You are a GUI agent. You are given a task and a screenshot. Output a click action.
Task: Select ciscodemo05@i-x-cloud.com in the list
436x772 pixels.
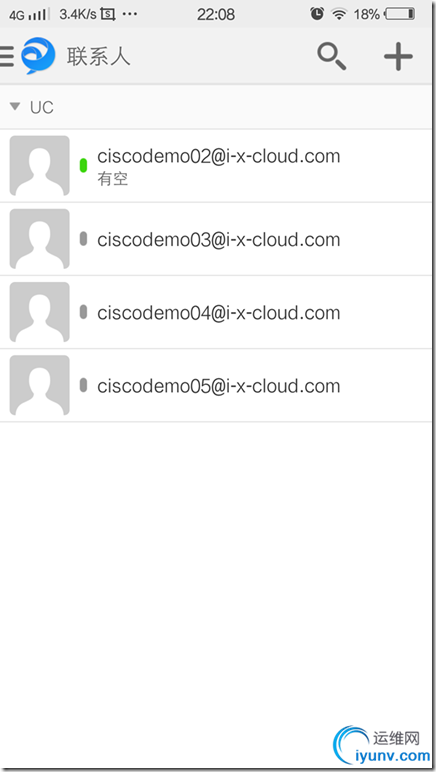click(x=216, y=386)
